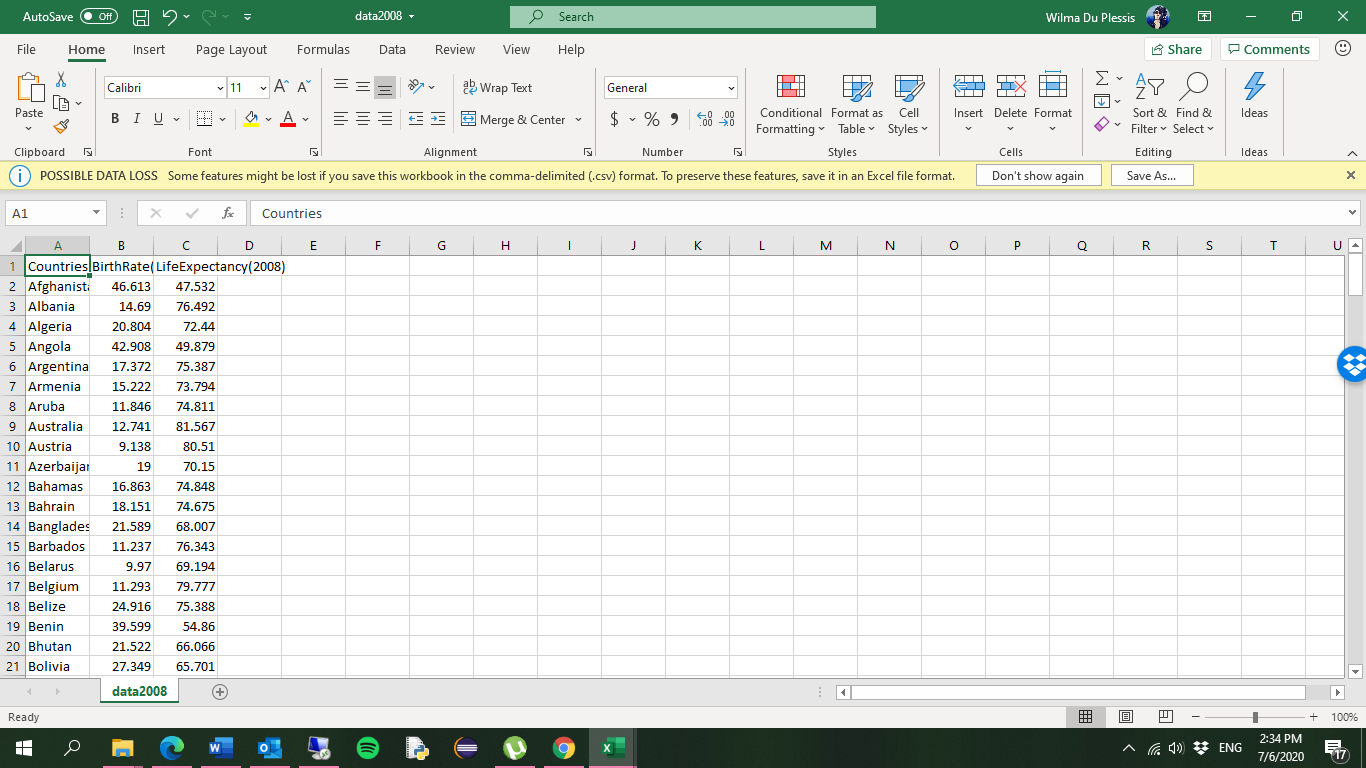Toggle Middle Align for cells
Viewport: 1366px width, 768px height.
pyautogui.click(x=363, y=88)
